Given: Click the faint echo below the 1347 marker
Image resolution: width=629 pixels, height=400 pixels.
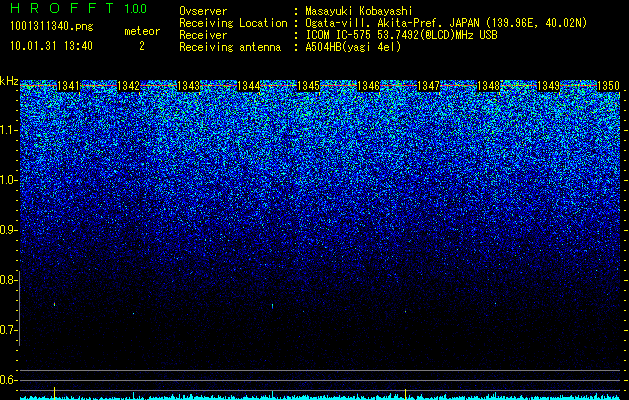Looking at the screenshot, I should 406,311.
